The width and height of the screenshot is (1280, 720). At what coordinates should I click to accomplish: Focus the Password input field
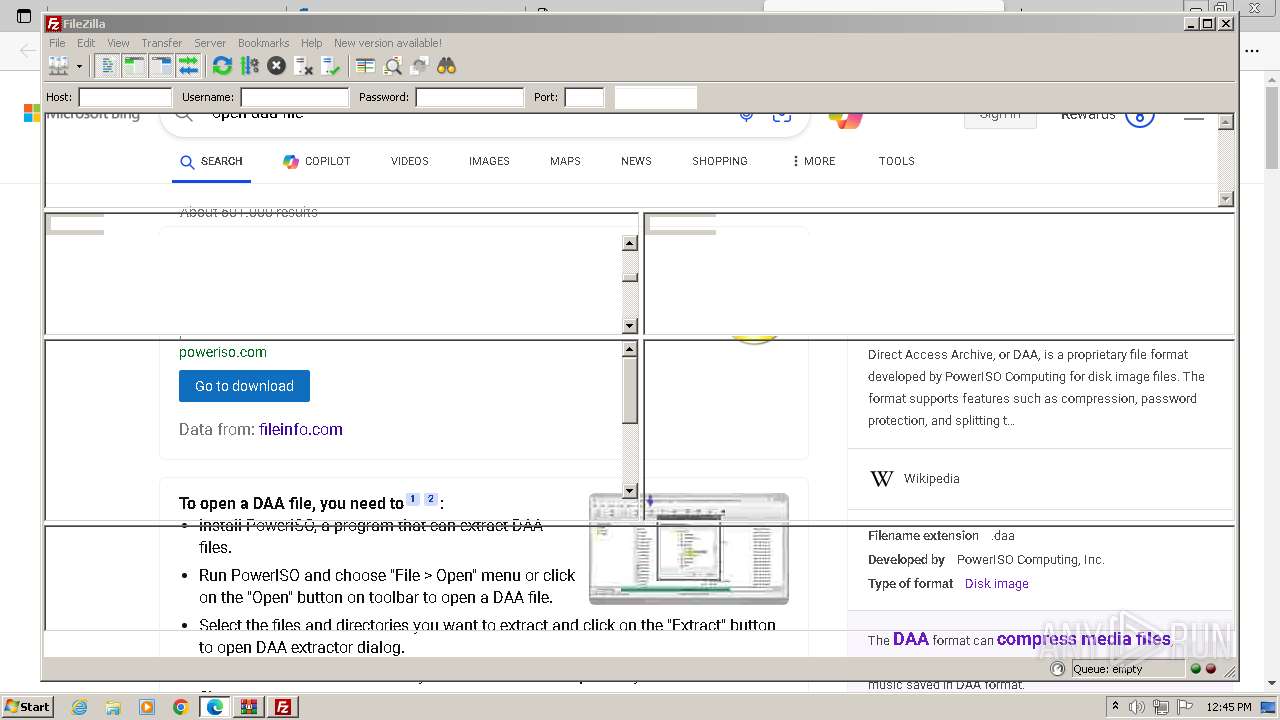click(x=470, y=97)
